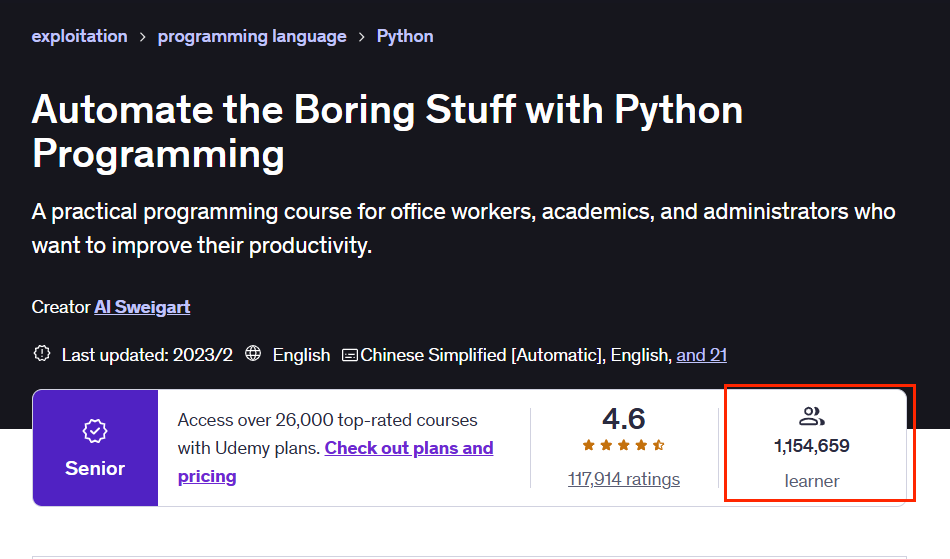Click the 4.6 rating score

[623, 418]
